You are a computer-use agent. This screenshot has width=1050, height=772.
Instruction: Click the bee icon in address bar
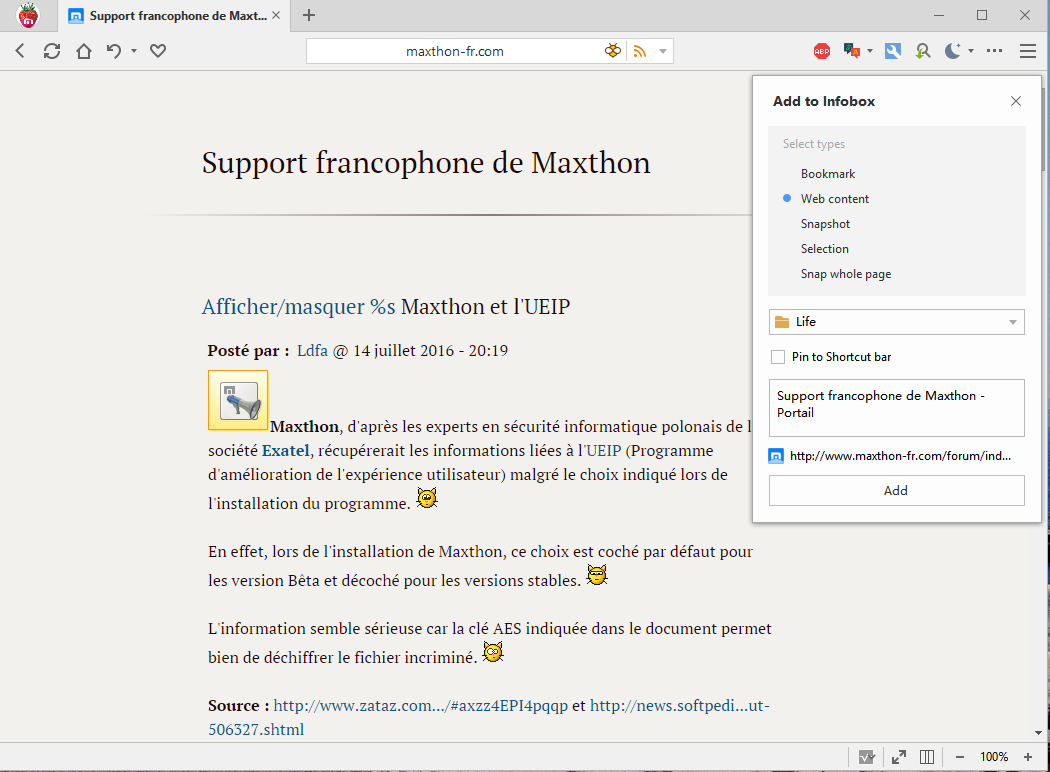tap(613, 51)
